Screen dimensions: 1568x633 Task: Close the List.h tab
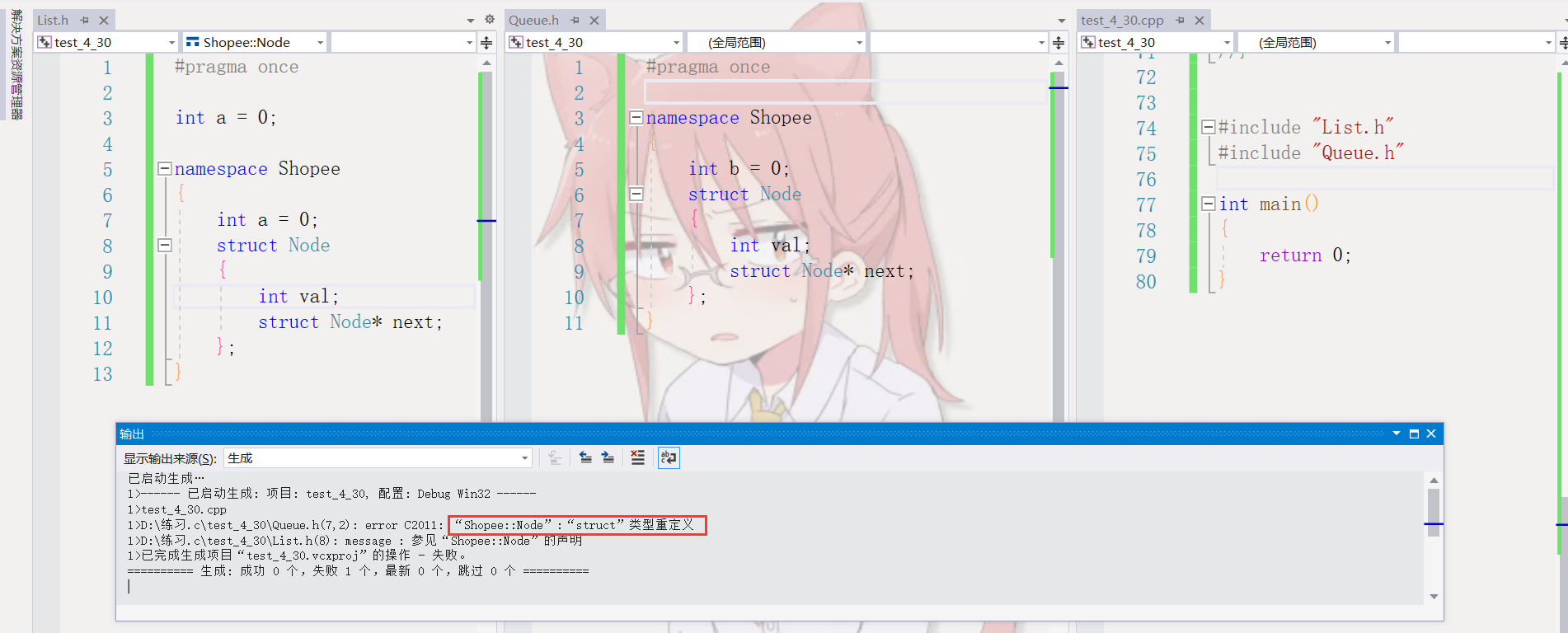pyautogui.click(x=104, y=20)
